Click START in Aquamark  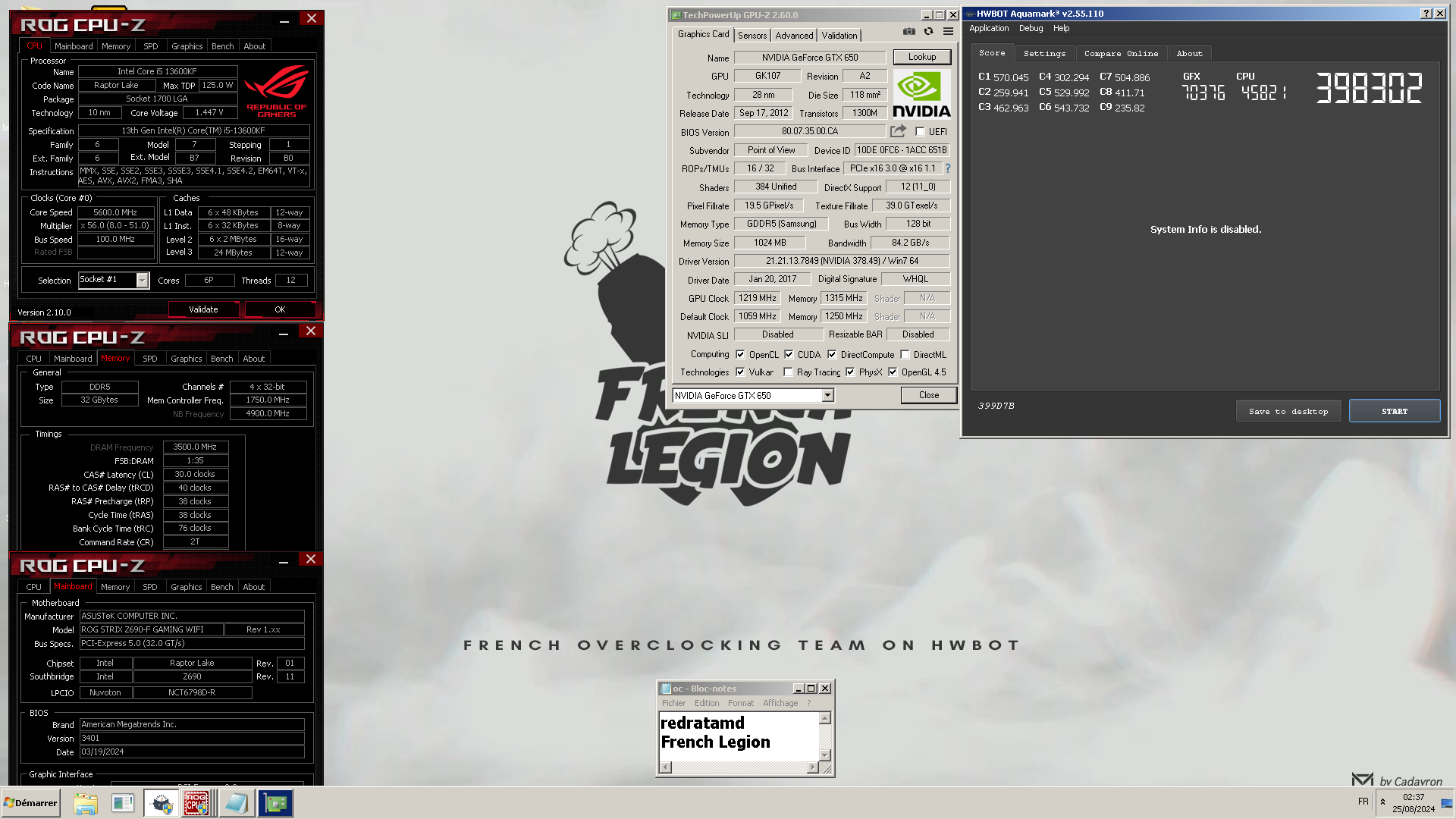coord(1394,411)
